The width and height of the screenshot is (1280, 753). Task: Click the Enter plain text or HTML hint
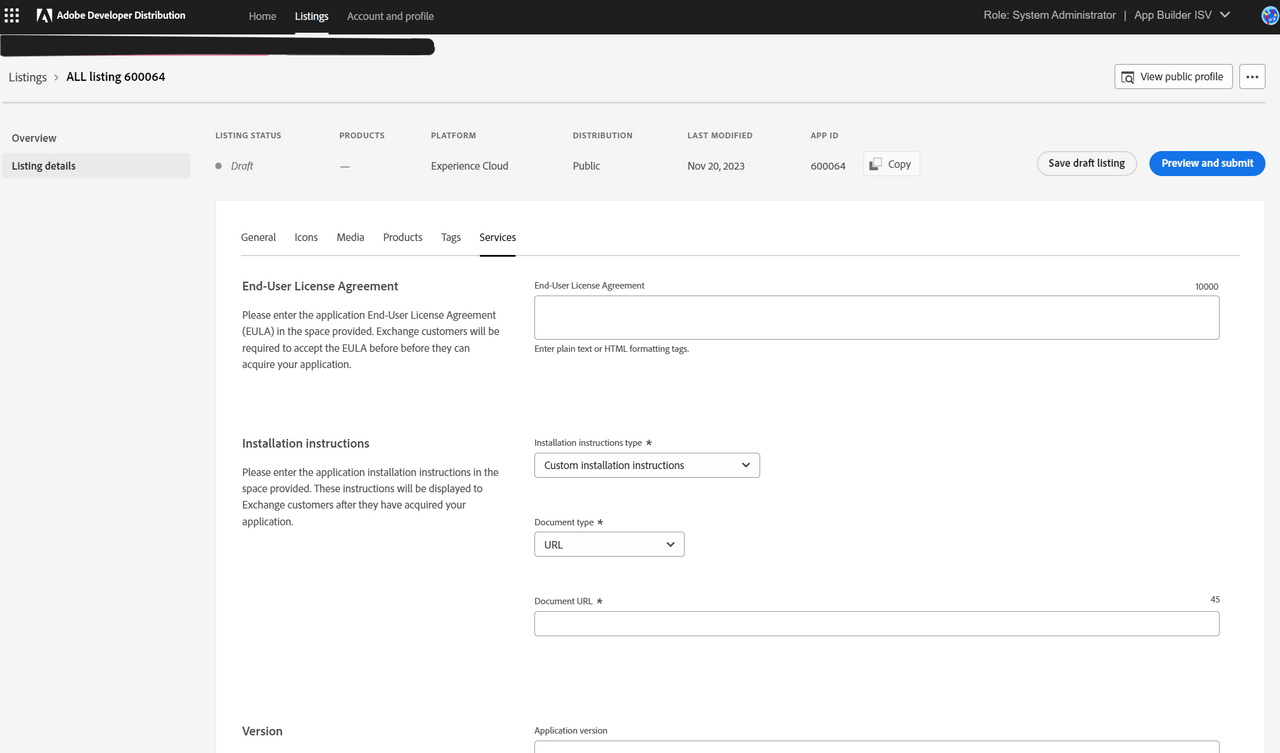612,349
